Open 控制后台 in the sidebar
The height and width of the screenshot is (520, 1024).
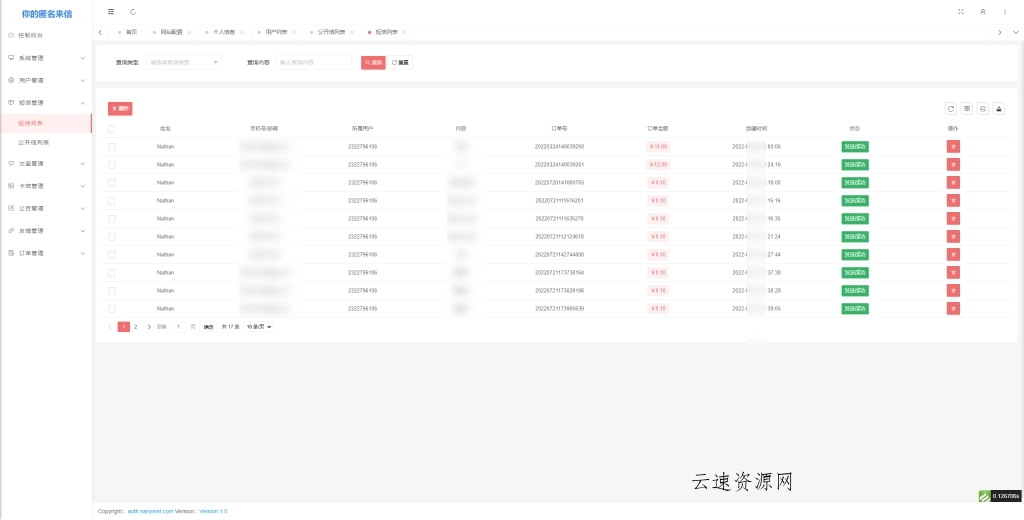[x=46, y=35]
